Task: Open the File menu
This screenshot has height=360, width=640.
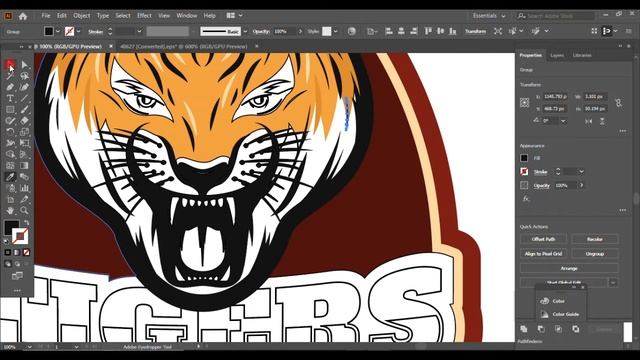Action: [46, 16]
